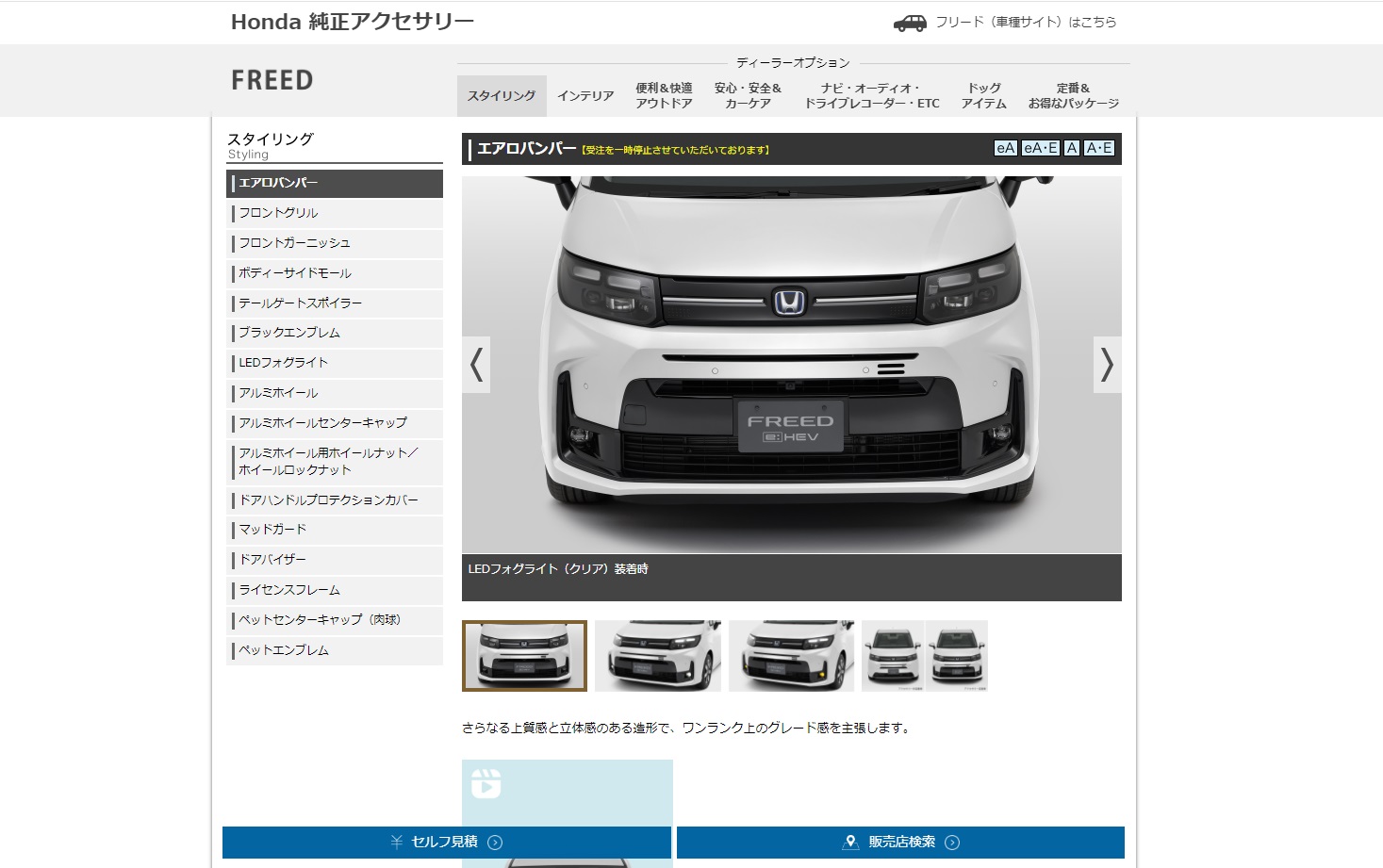Open the 定番&お得なパッケージ tab
The width and height of the screenshot is (1383, 868).
tap(1074, 96)
